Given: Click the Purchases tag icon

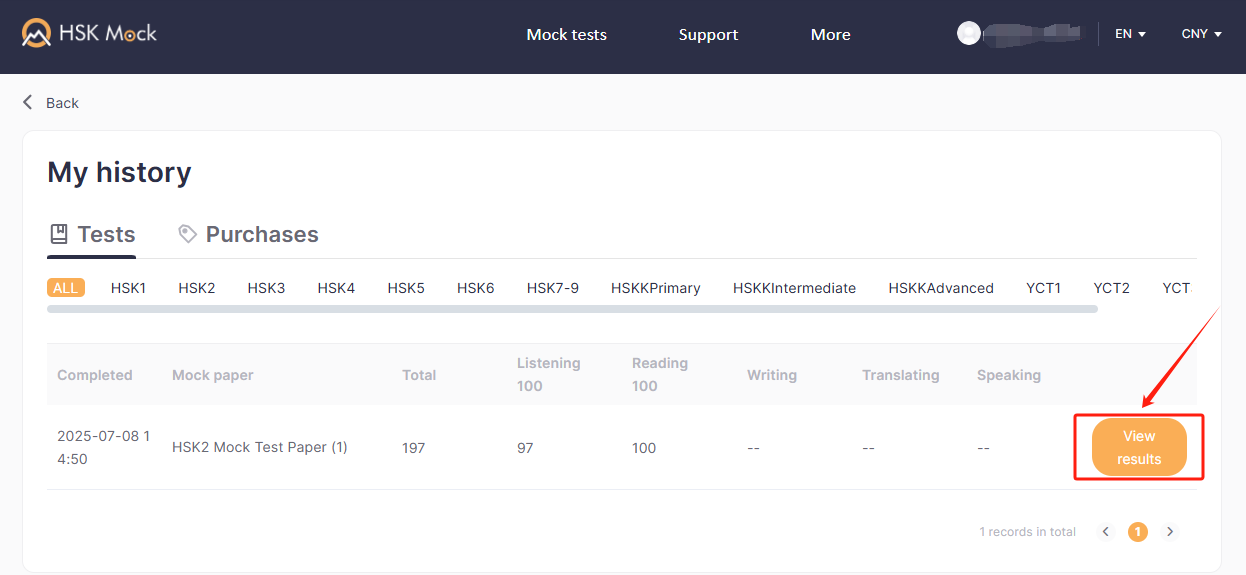Looking at the screenshot, I should pos(187,234).
